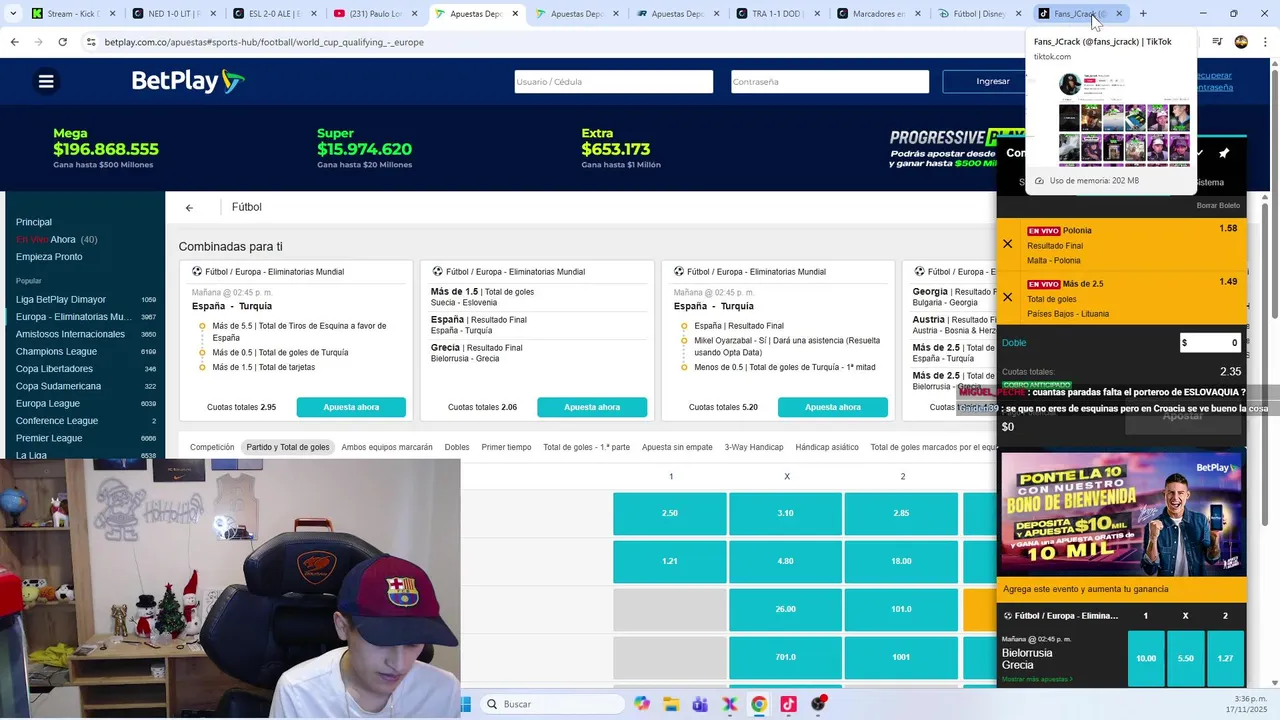The height and width of the screenshot is (720, 1280).
Task: Select the Competición market filter
Action: coord(212,447)
